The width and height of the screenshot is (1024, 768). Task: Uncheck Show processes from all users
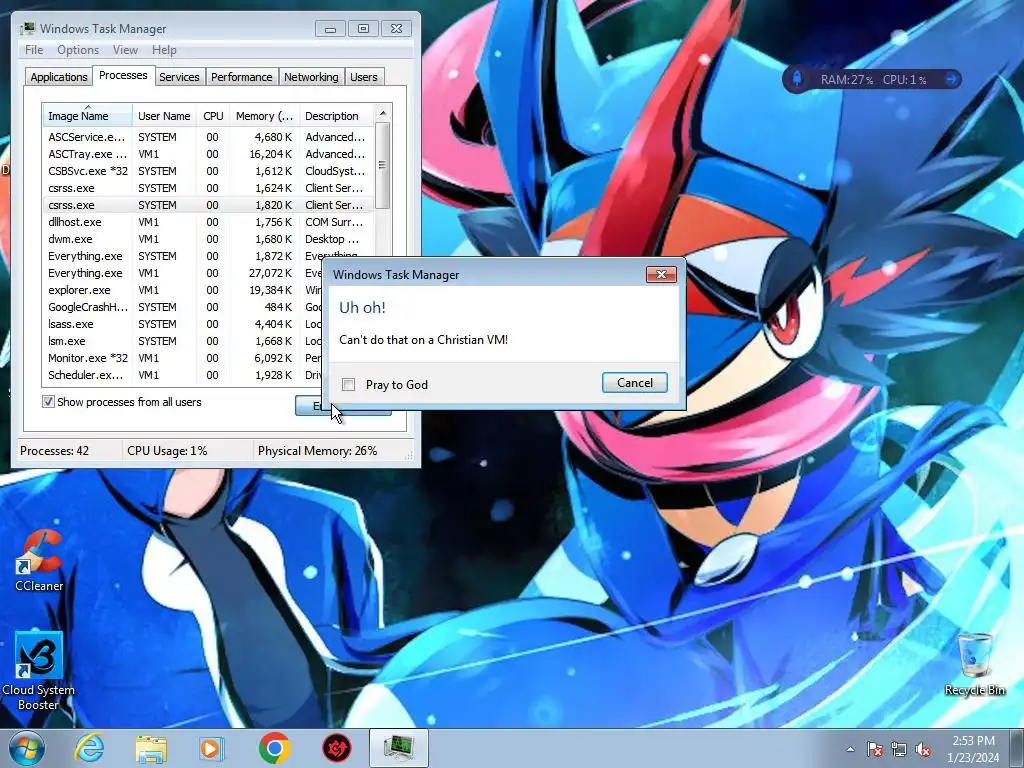pyautogui.click(x=48, y=402)
